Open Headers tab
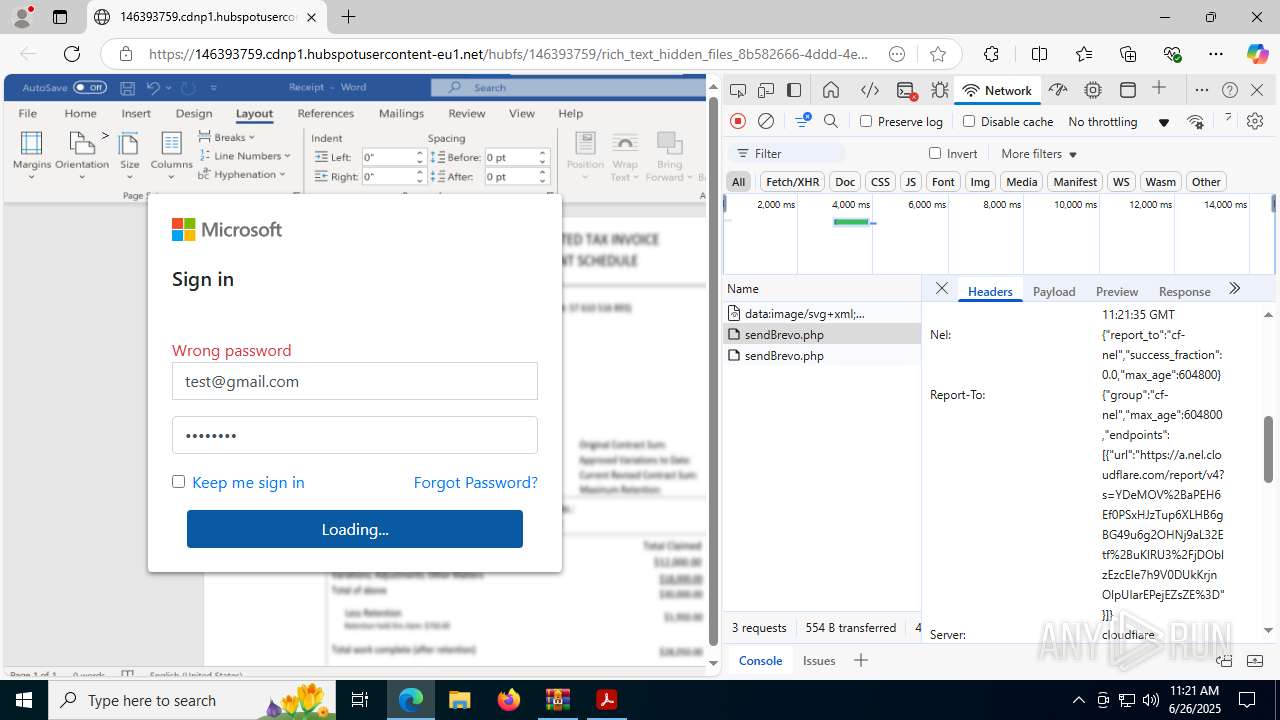 tap(990, 291)
